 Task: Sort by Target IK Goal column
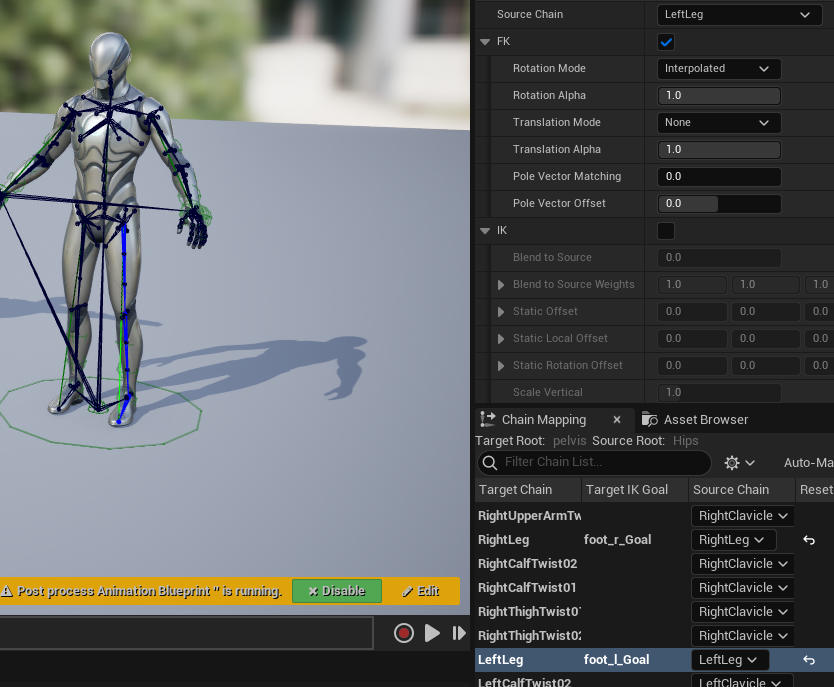coord(635,490)
